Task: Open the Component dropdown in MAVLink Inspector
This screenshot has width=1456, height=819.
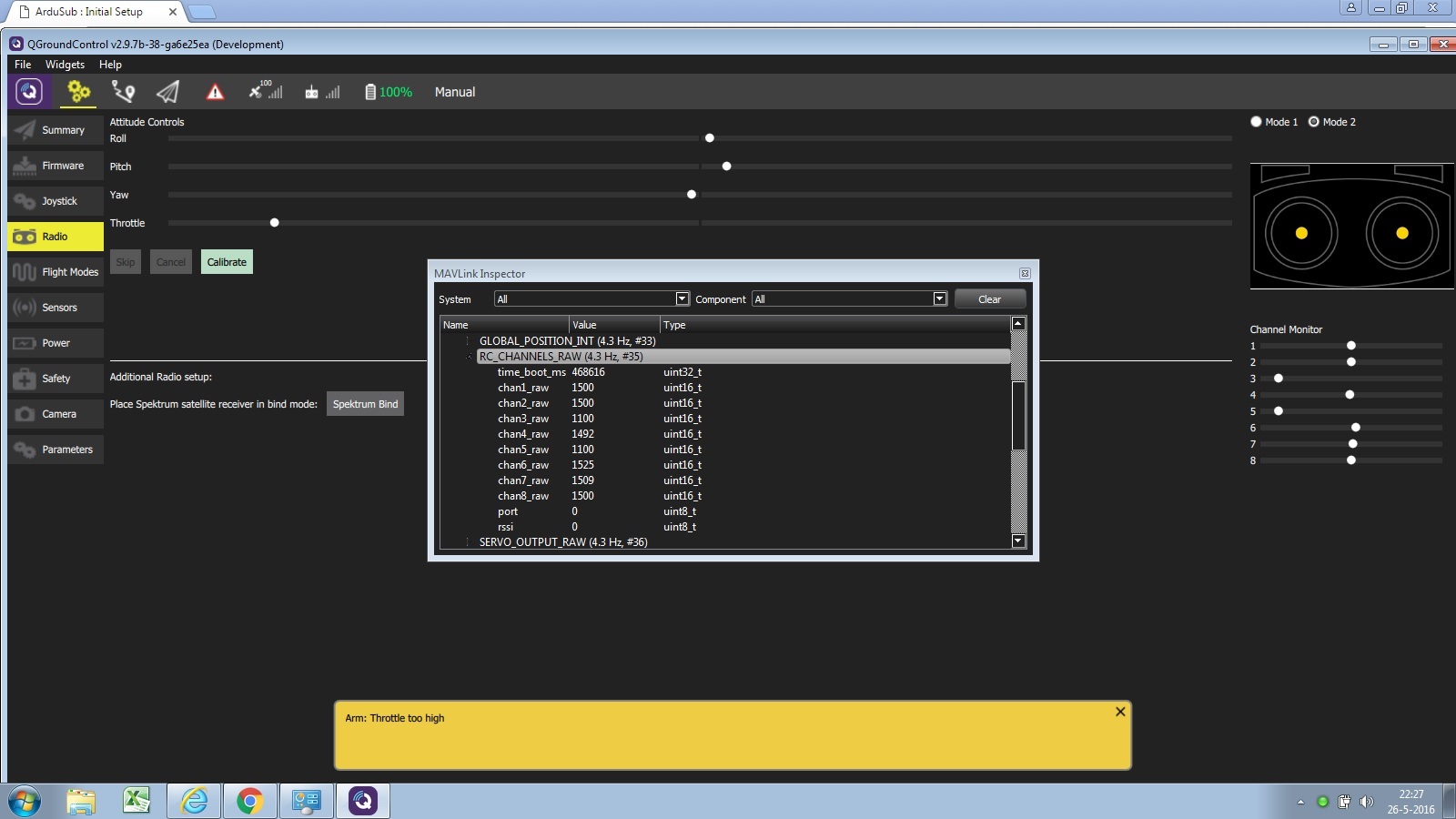Action: tap(850, 299)
